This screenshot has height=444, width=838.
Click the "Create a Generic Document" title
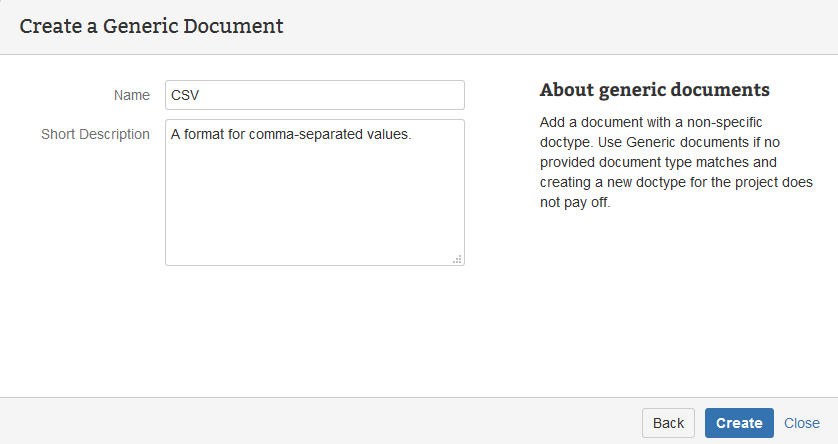pyautogui.click(x=151, y=26)
